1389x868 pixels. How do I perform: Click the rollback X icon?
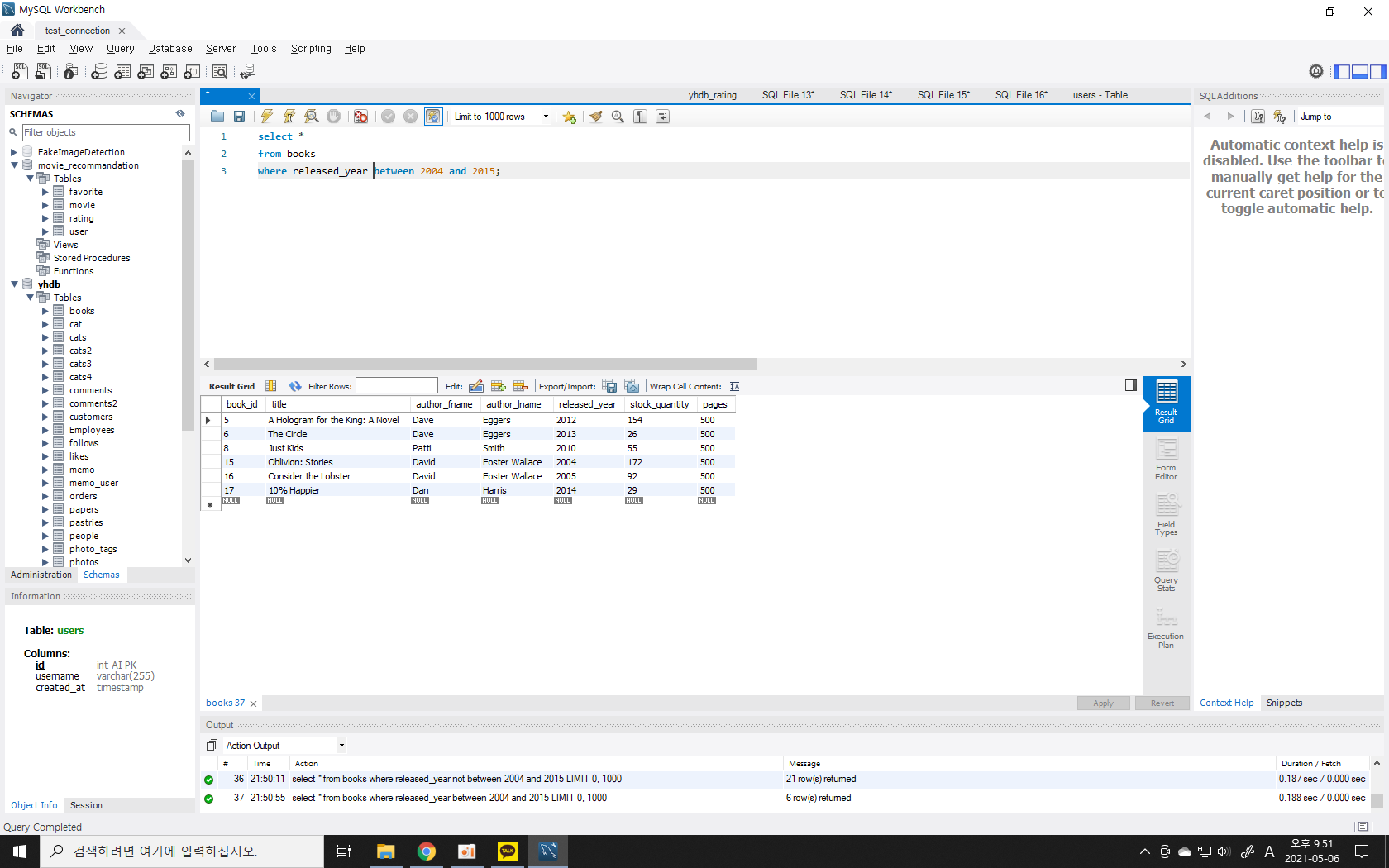pos(410,117)
